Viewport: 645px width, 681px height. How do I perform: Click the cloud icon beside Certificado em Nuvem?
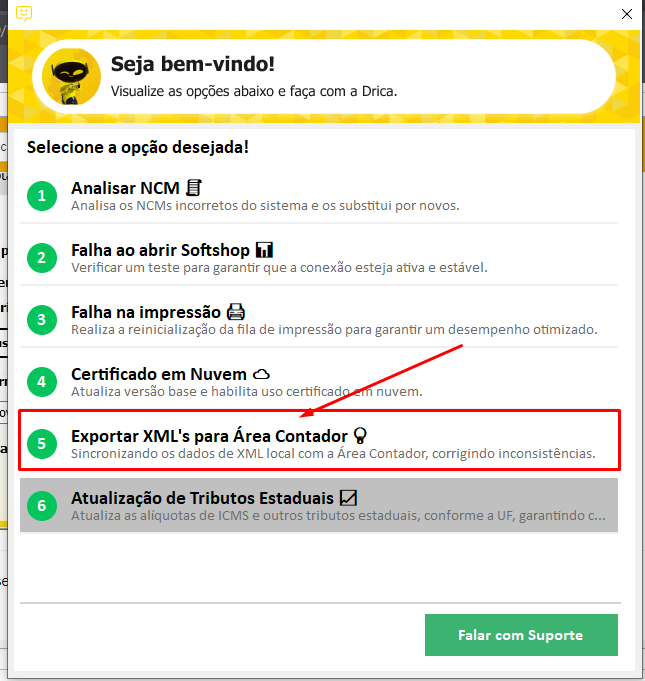pos(261,374)
